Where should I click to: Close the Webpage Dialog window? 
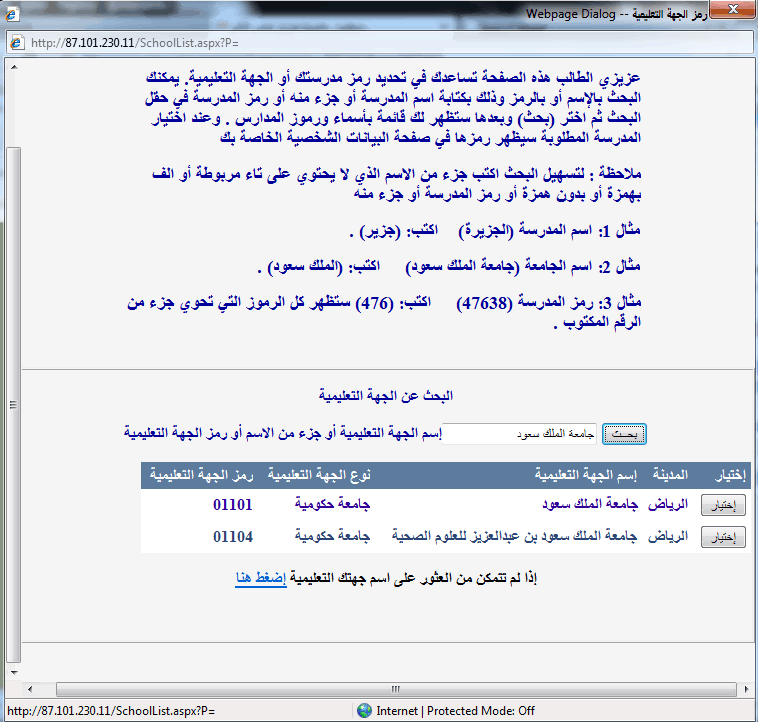[x=733, y=9]
